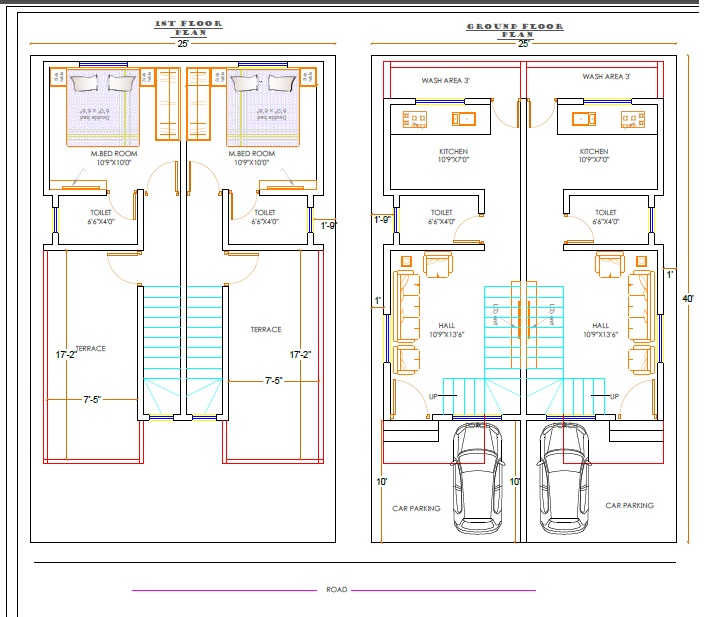Viewport: 704px width, 617px height.
Task: Click the "UP" stair label in right hall
Action: click(x=614, y=396)
